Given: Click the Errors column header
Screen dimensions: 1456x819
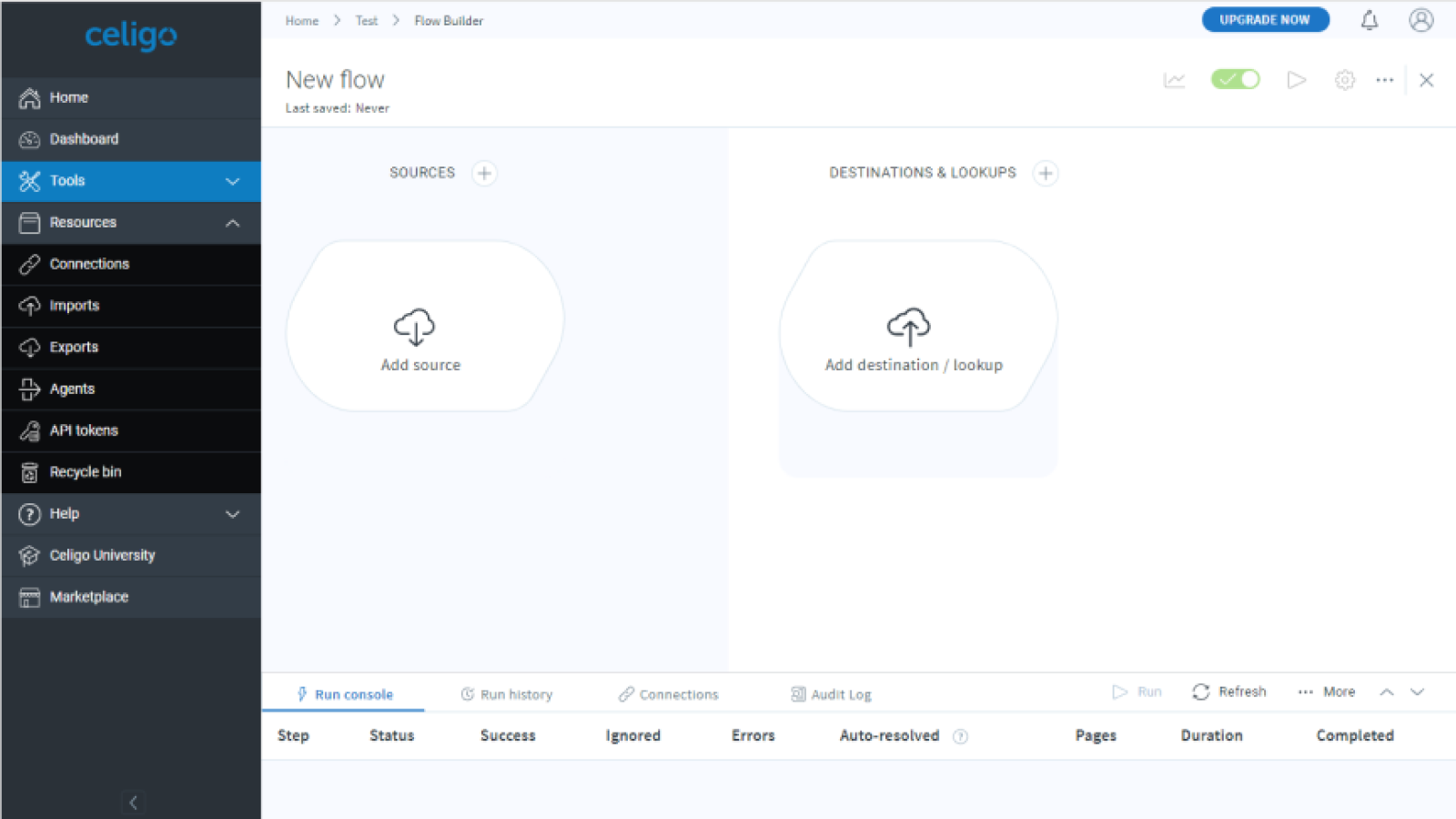Looking at the screenshot, I should [x=753, y=735].
